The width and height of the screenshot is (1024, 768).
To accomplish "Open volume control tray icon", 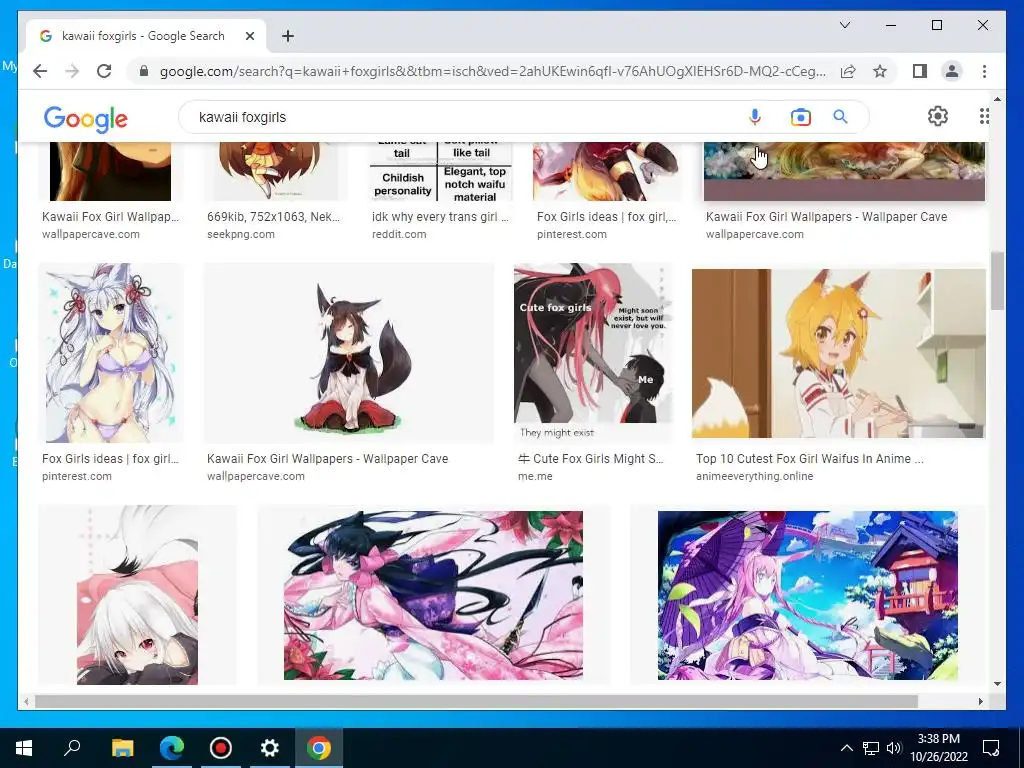I will coord(894,748).
